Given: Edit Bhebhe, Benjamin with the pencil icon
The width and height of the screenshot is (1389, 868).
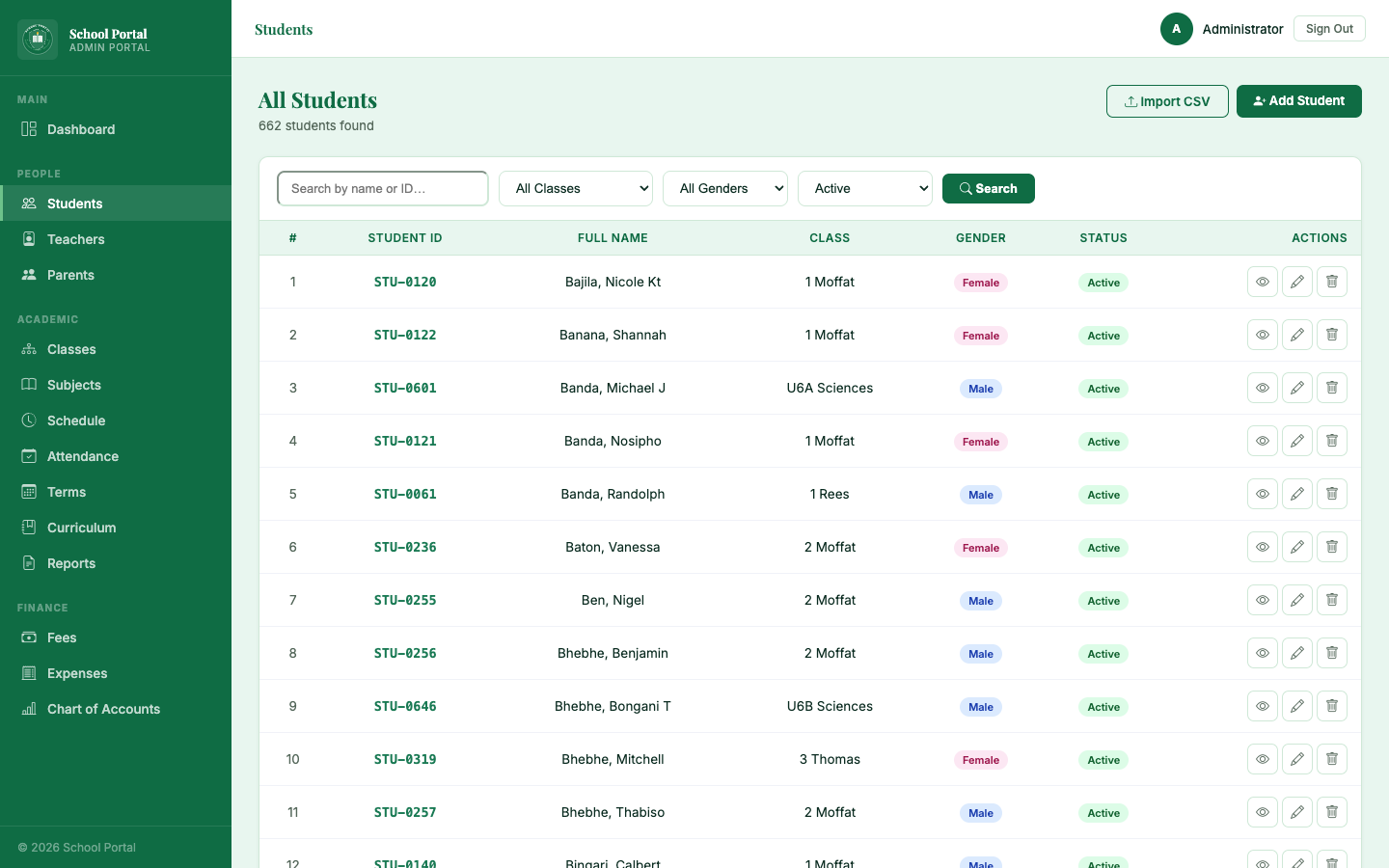Looking at the screenshot, I should tap(1297, 653).
